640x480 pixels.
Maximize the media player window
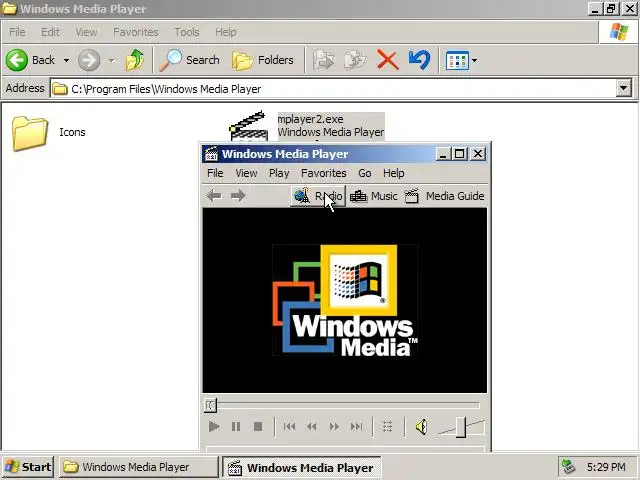[x=460, y=154]
